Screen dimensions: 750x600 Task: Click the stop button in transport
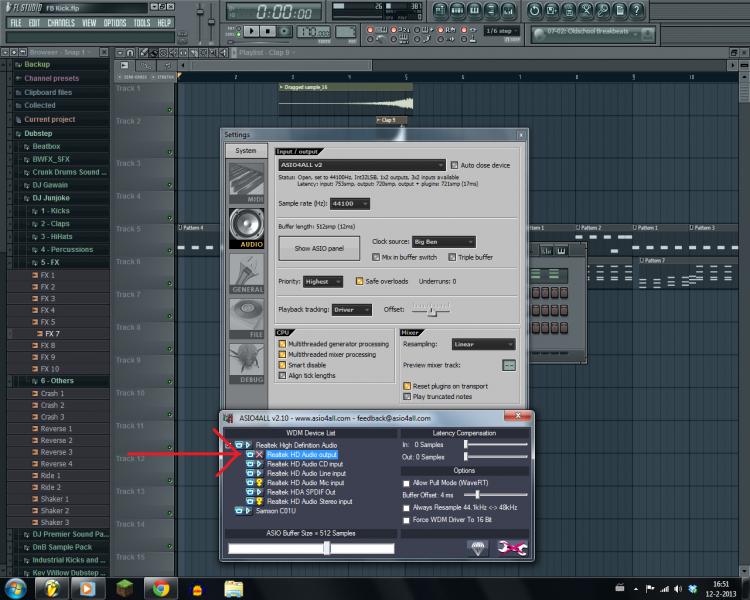coord(268,31)
